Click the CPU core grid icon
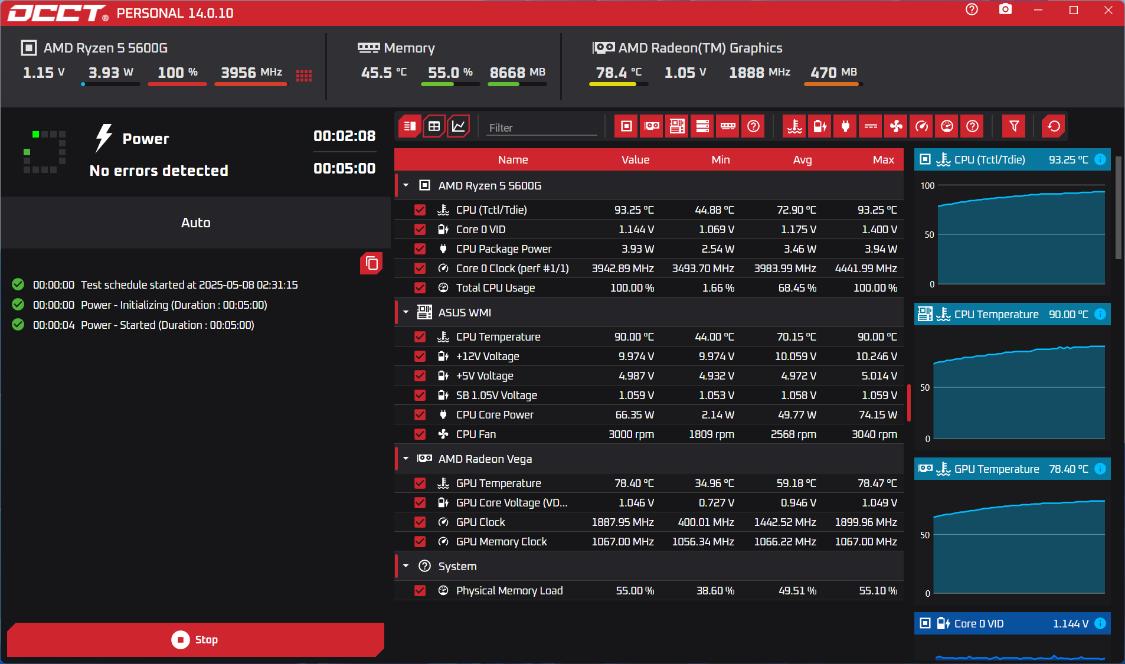This screenshot has width=1125, height=664. [x=304, y=75]
